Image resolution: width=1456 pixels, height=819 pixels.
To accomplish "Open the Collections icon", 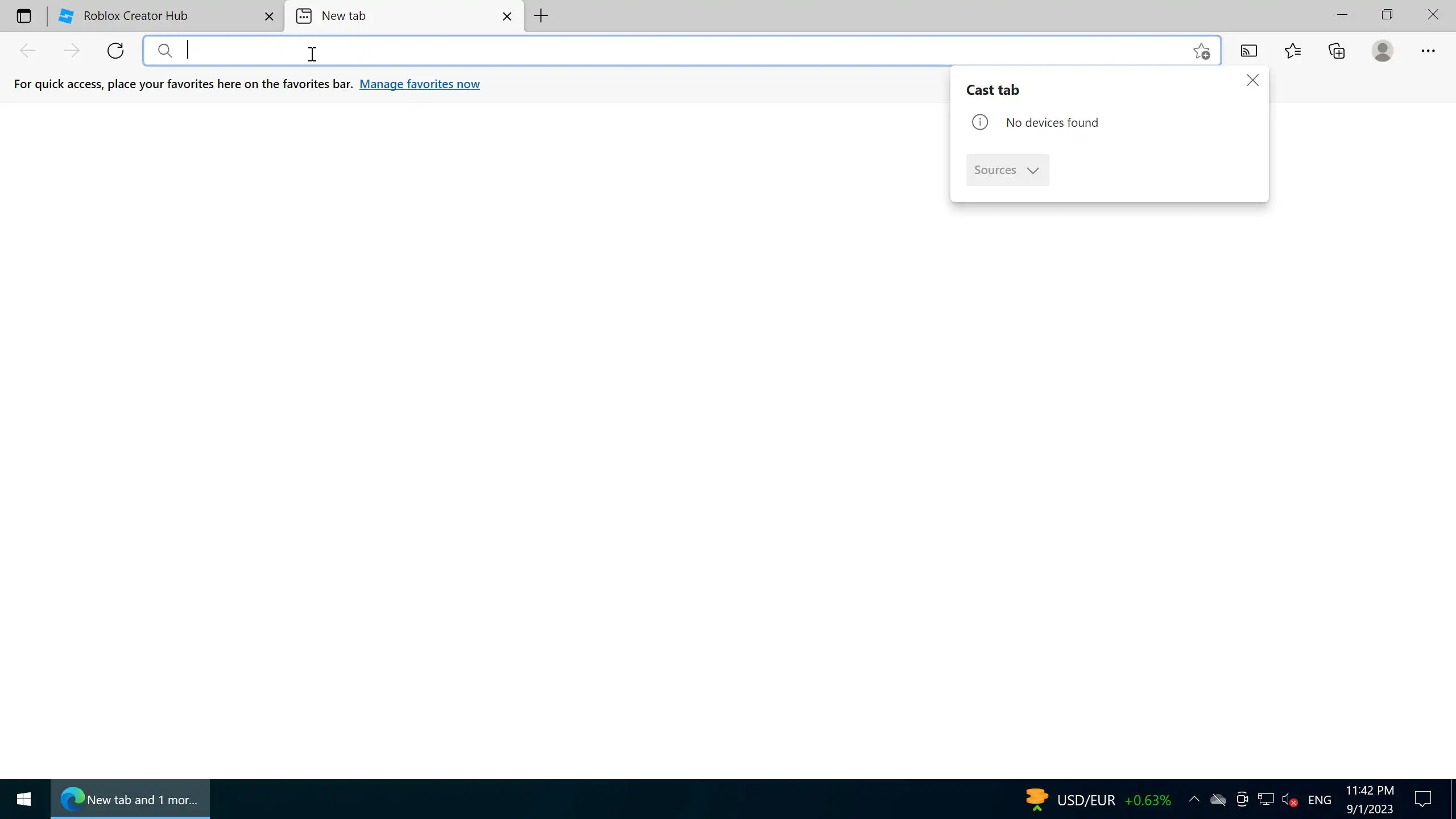I will pos(1337,51).
